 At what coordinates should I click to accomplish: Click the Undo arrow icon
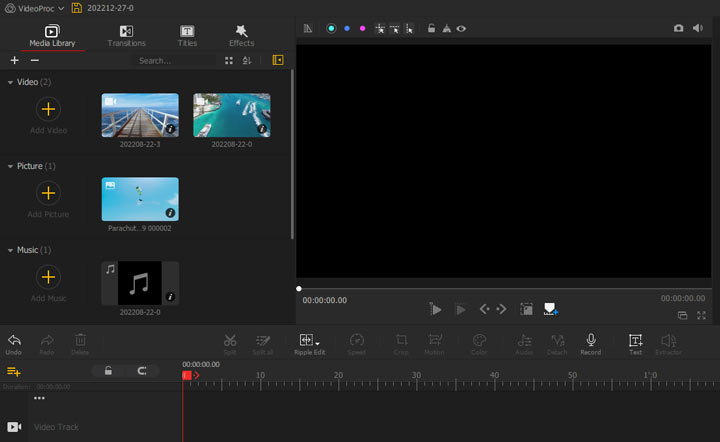tap(14, 341)
